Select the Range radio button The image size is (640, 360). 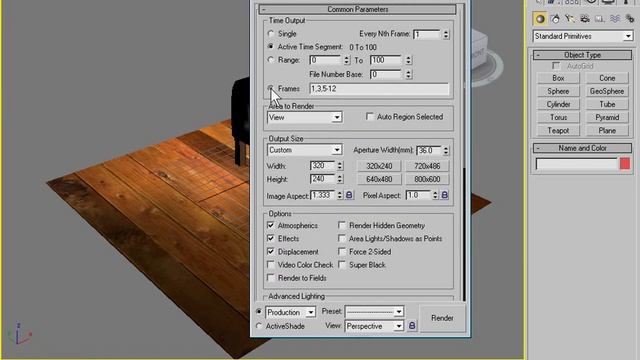(x=271, y=60)
